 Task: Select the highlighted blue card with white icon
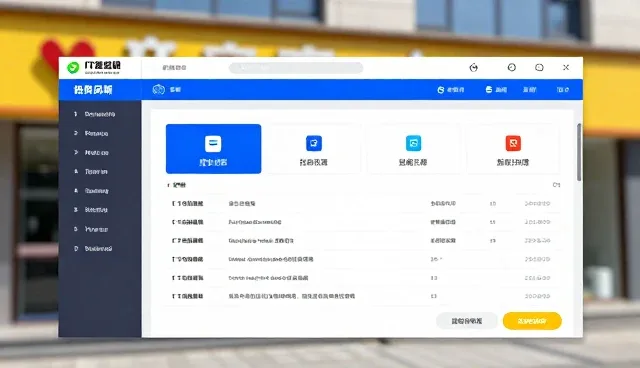(213, 149)
